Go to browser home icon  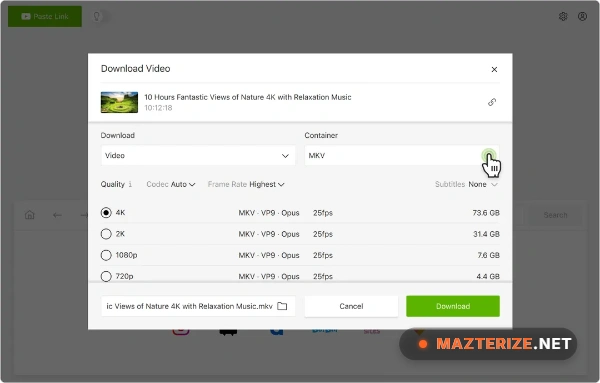(x=29, y=215)
